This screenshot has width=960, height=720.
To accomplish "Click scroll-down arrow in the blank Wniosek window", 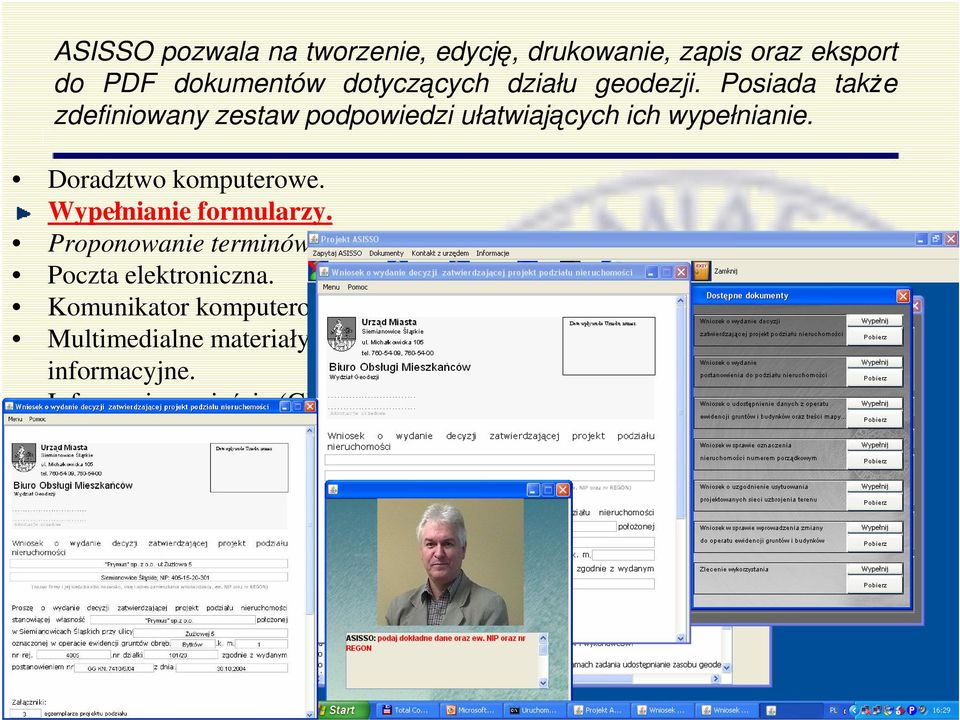I will (681, 637).
